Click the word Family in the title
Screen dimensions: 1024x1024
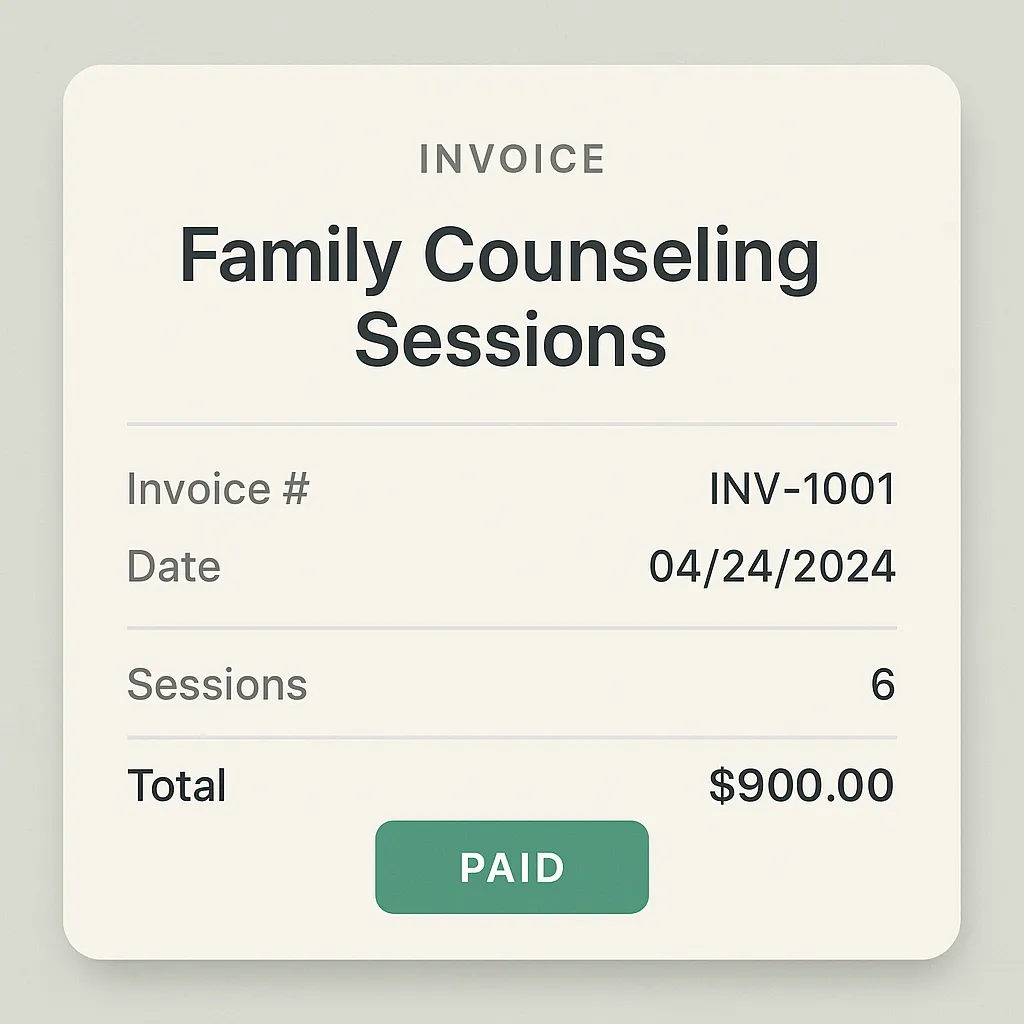coord(291,256)
